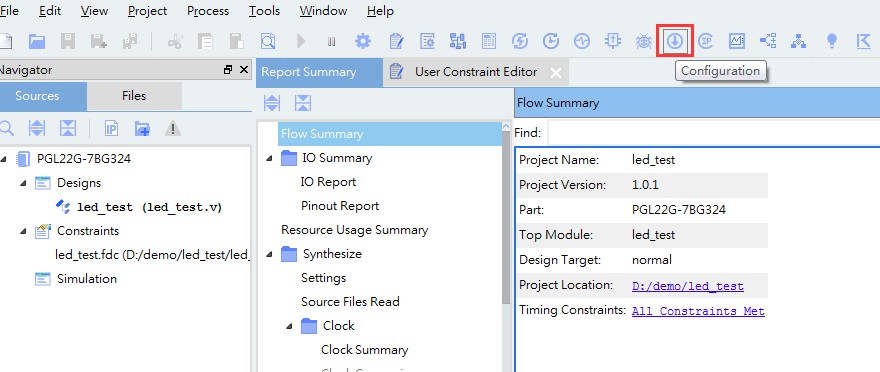This screenshot has height=372, width=880.
Task: Click the Find input field
Action: [714, 133]
